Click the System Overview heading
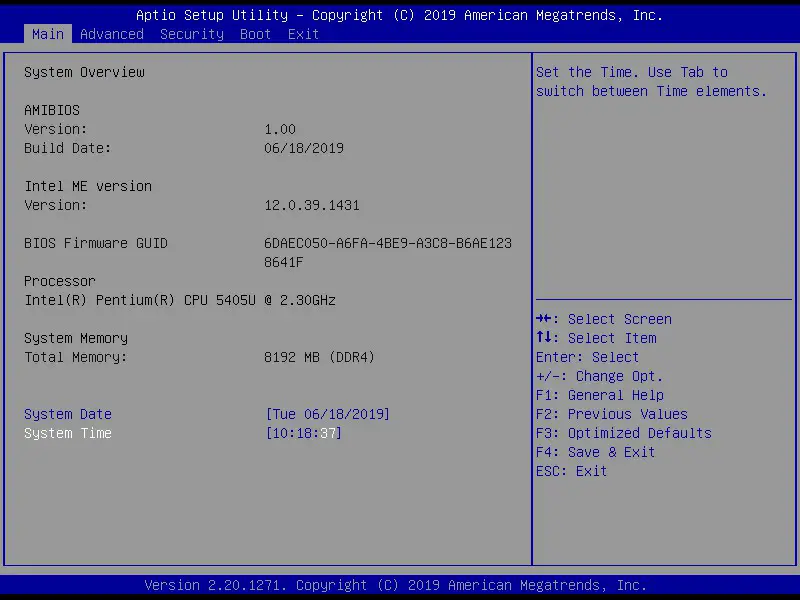The height and width of the screenshot is (600, 800). [84, 71]
